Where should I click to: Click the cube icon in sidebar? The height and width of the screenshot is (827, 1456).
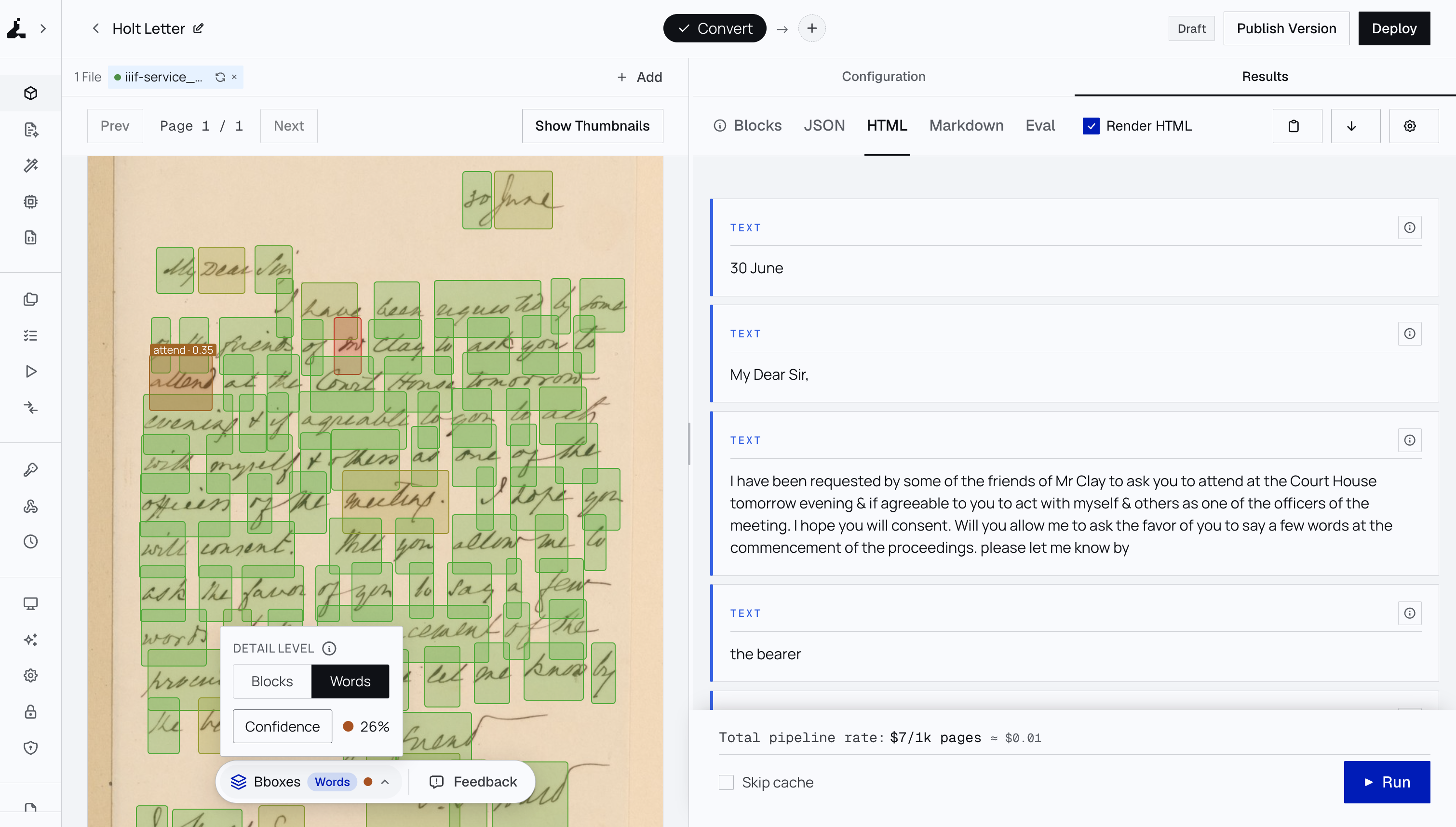(x=31, y=93)
